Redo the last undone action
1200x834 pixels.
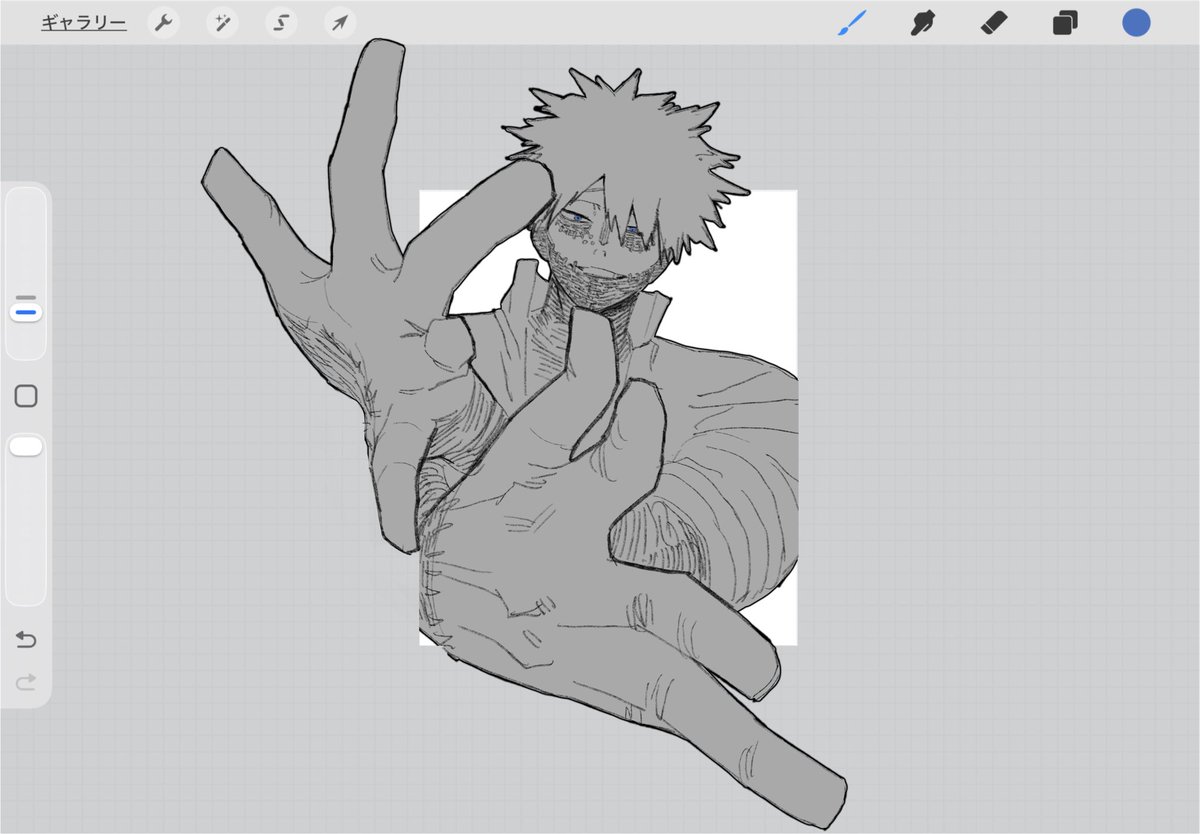pyautogui.click(x=26, y=682)
